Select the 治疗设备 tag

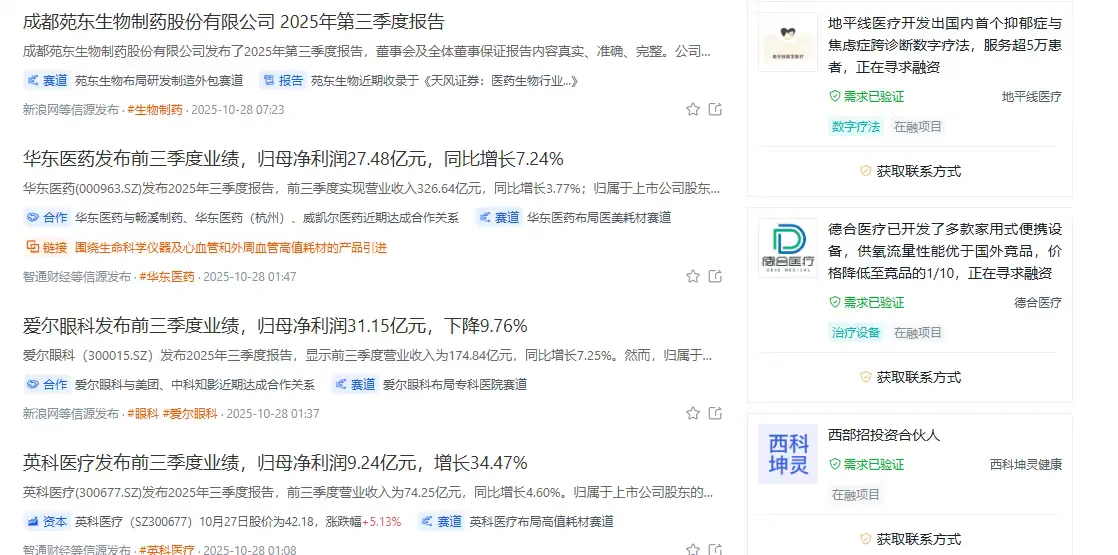[856, 332]
